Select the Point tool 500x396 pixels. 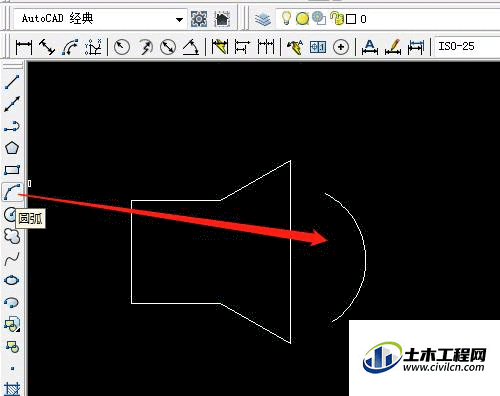pyautogui.click(x=12, y=368)
